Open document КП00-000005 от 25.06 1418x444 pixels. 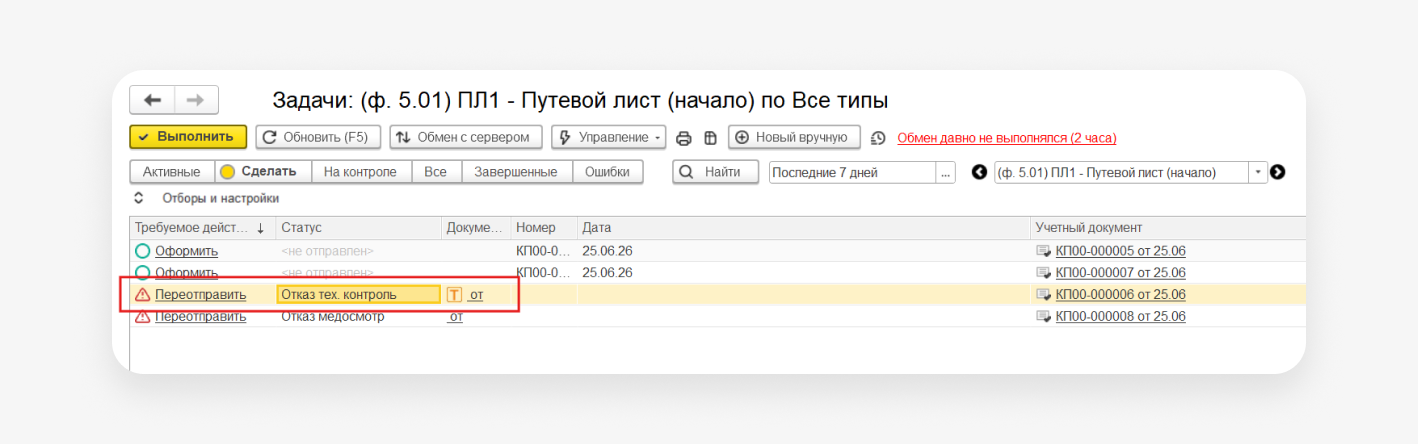pos(1120,251)
